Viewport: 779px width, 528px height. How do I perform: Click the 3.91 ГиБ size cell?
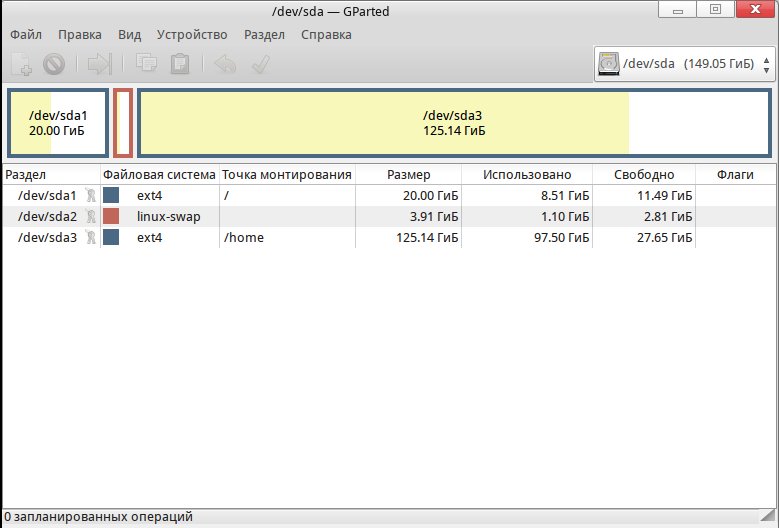tap(434, 216)
